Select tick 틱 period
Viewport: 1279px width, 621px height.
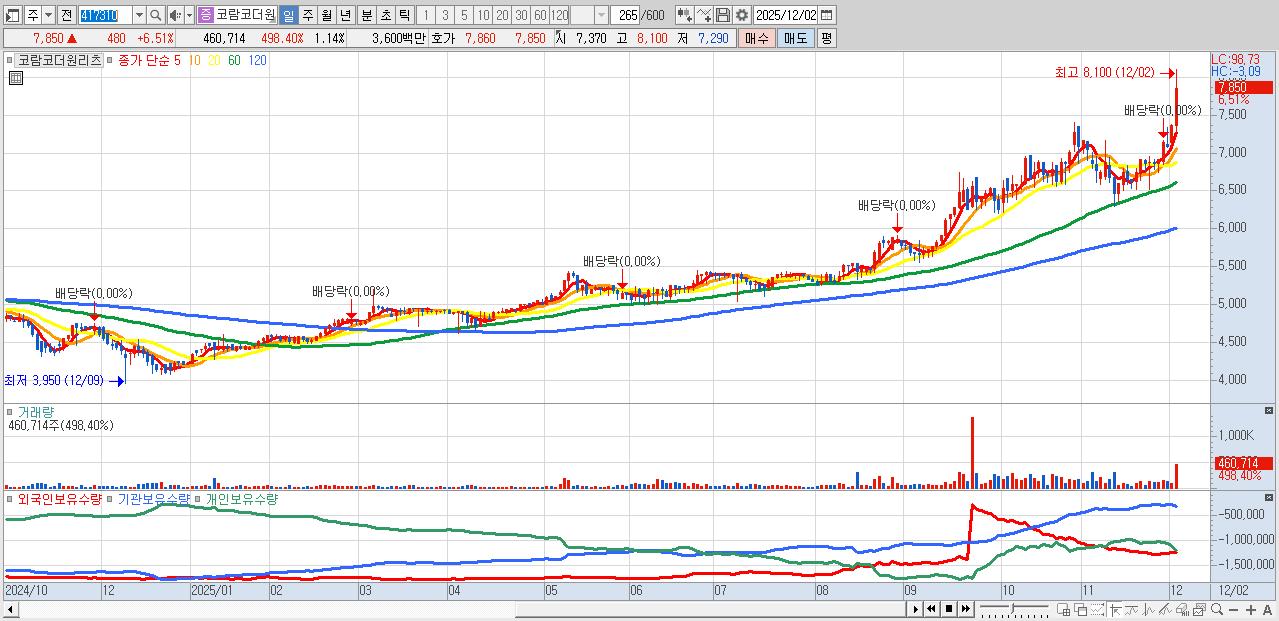[404, 15]
